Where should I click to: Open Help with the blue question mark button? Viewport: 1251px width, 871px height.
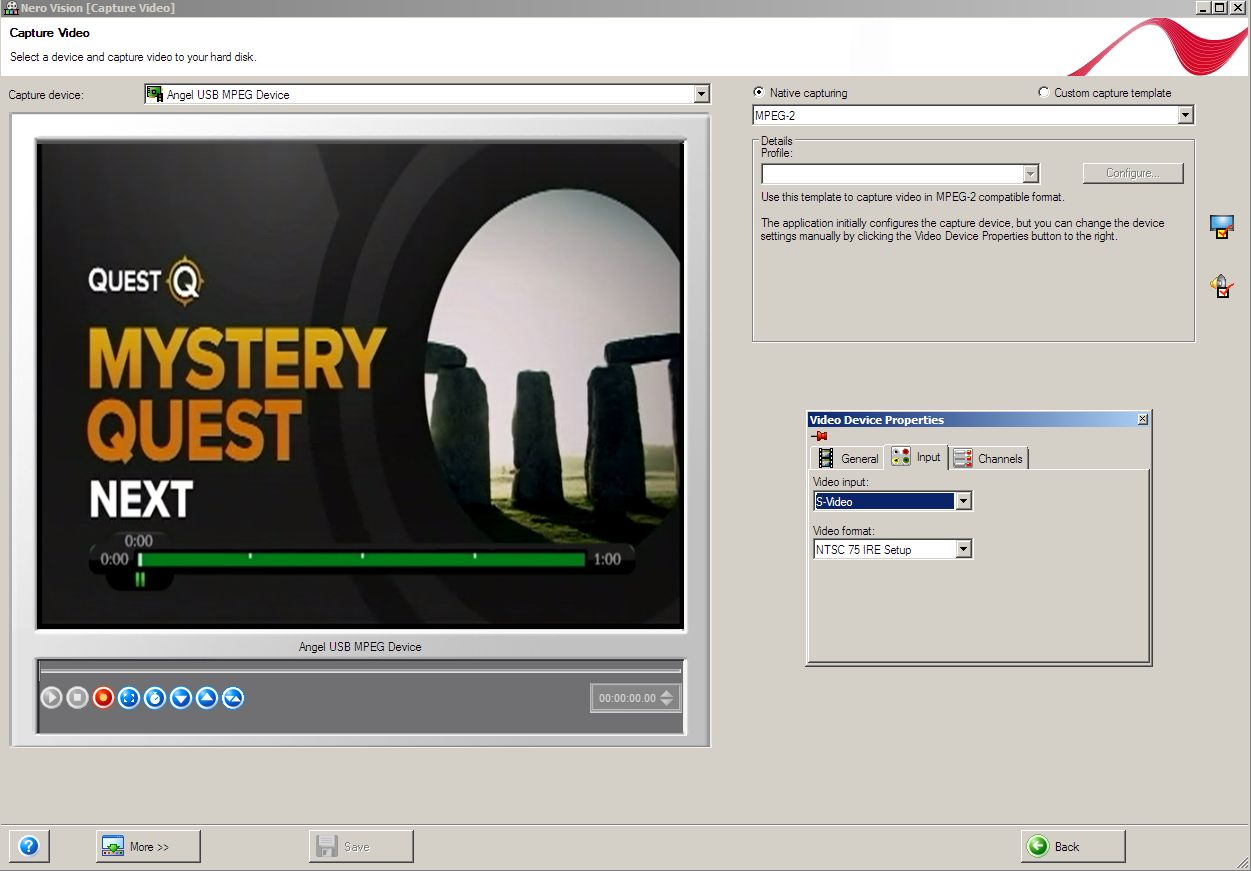[x=29, y=846]
